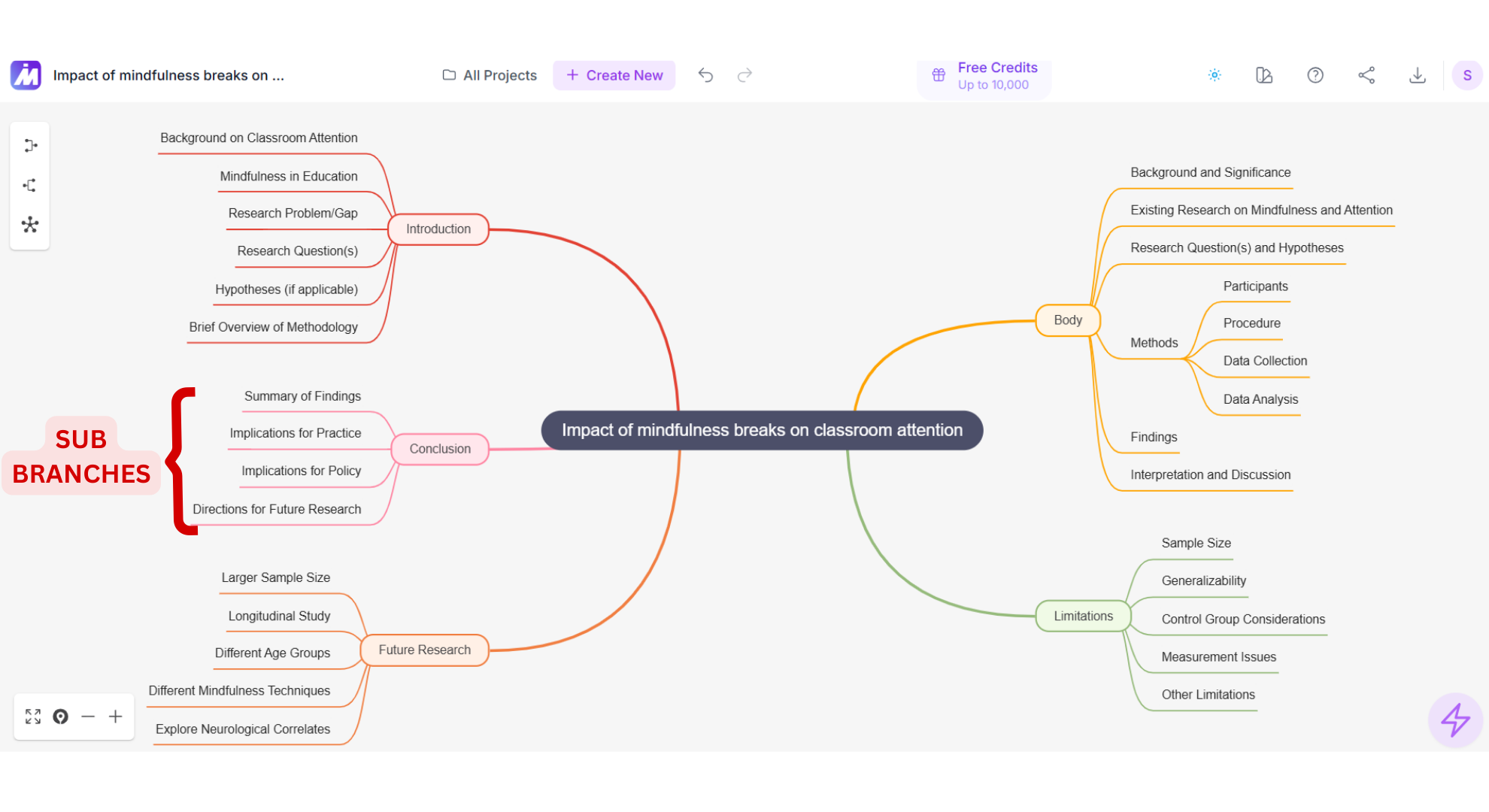Open All Projects folder
The width and height of the screenshot is (1489, 812).
[490, 75]
